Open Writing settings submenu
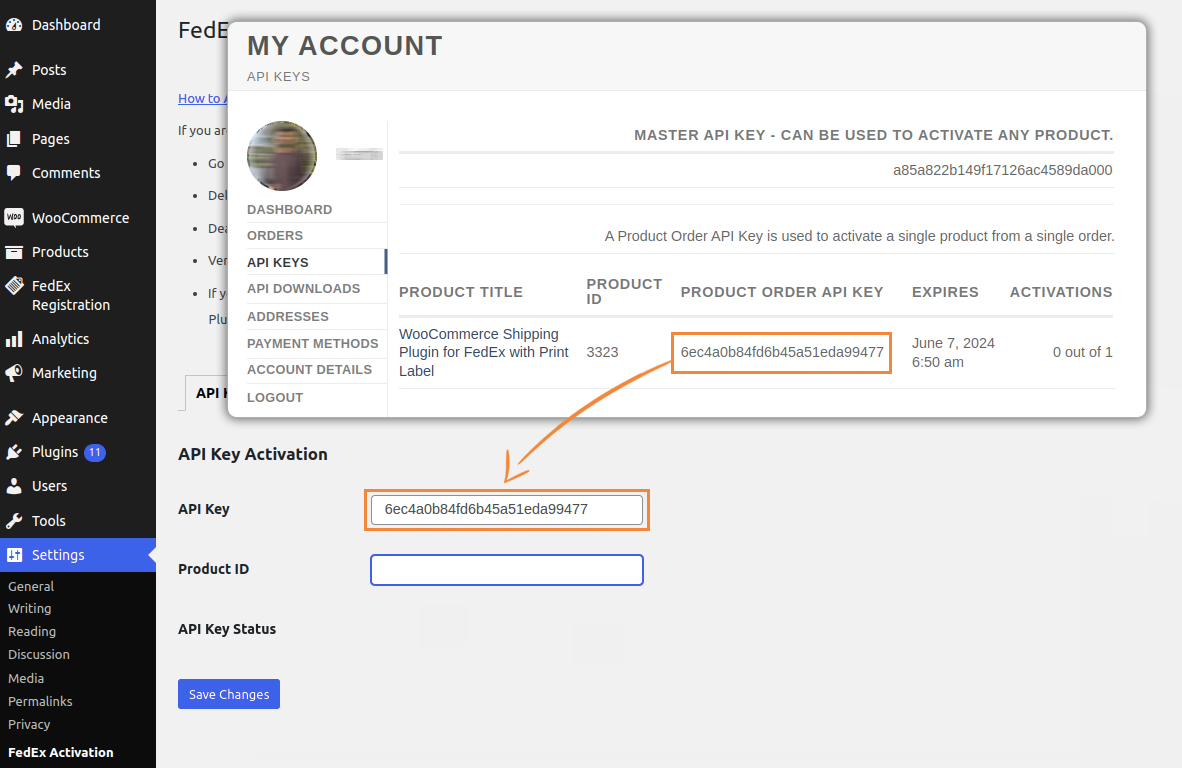Screen dimensions: 1182x768 point(29,608)
